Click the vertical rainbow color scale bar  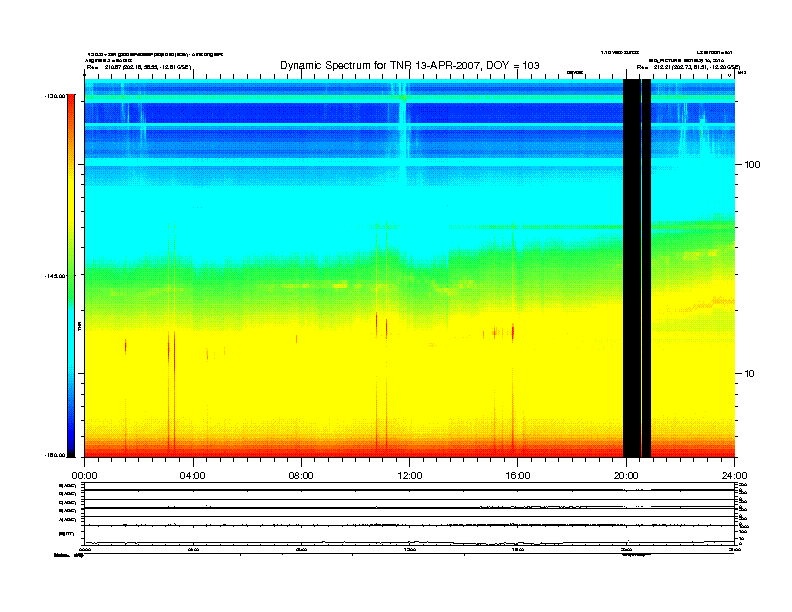pyautogui.click(x=71, y=276)
